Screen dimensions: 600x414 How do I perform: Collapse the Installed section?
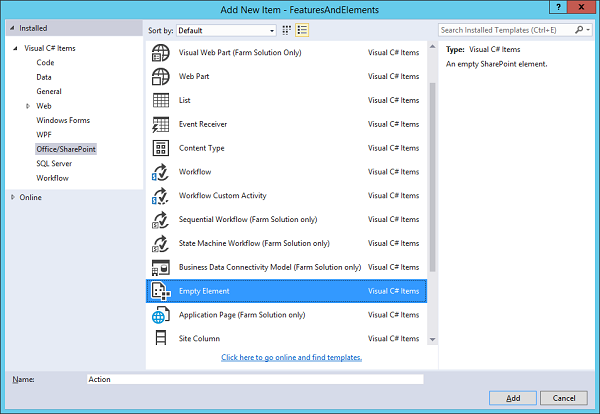(12, 28)
